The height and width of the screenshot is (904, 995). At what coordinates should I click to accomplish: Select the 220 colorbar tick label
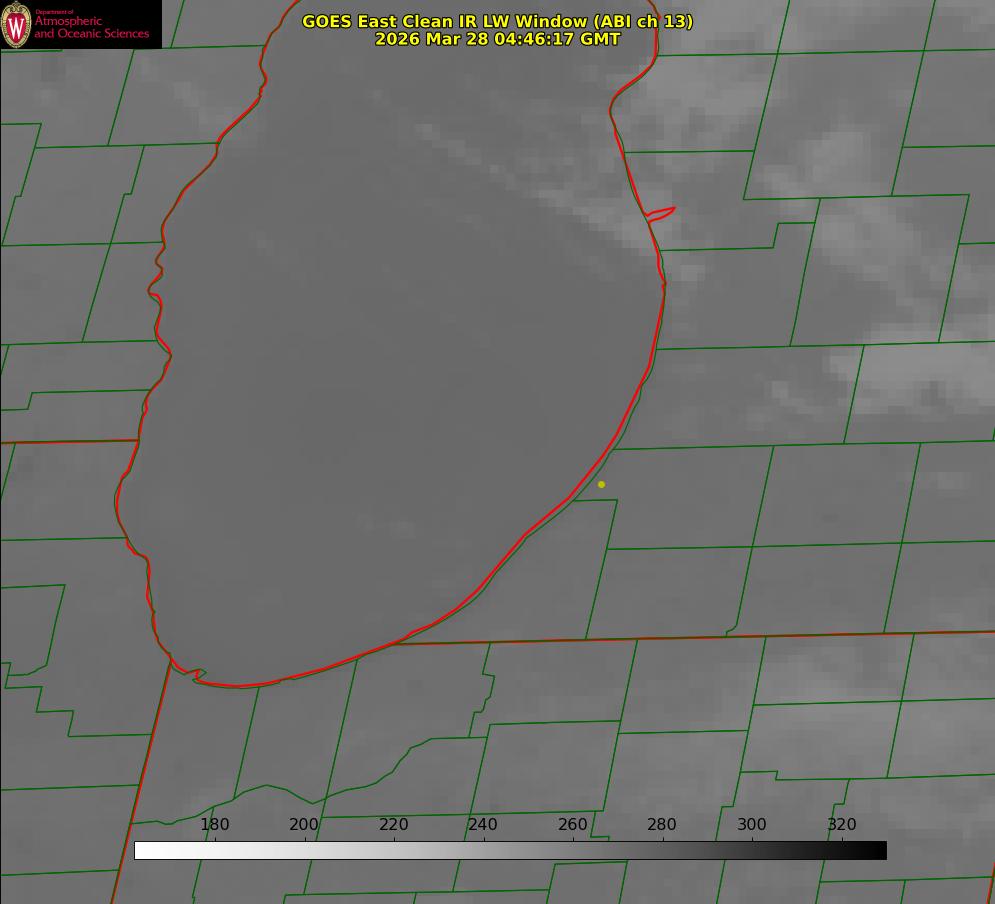[x=394, y=824]
